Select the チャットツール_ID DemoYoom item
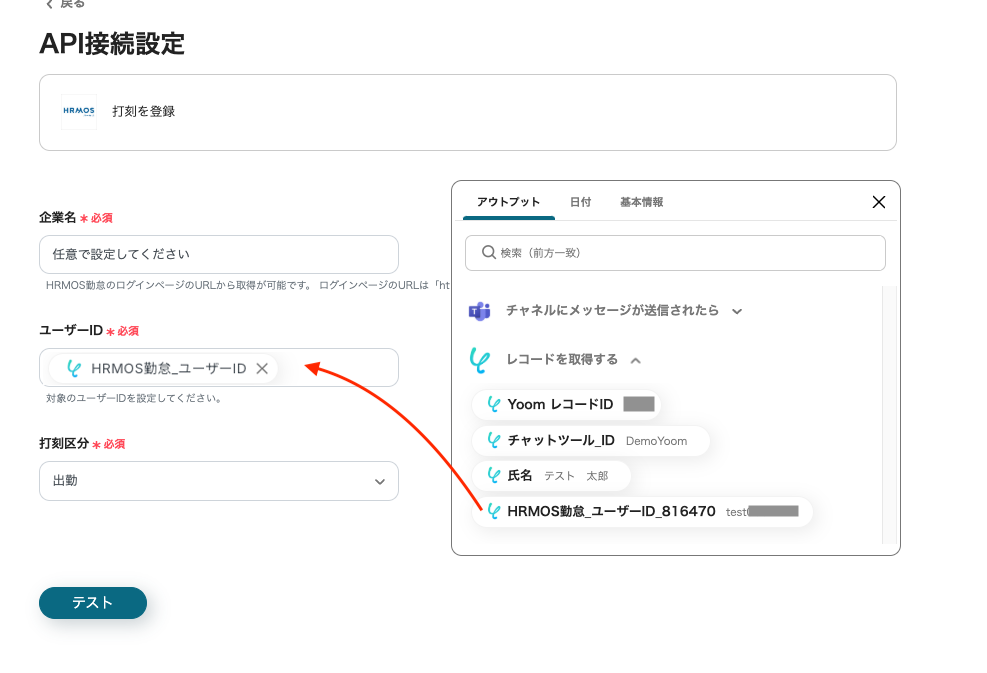987x673 pixels. click(591, 441)
